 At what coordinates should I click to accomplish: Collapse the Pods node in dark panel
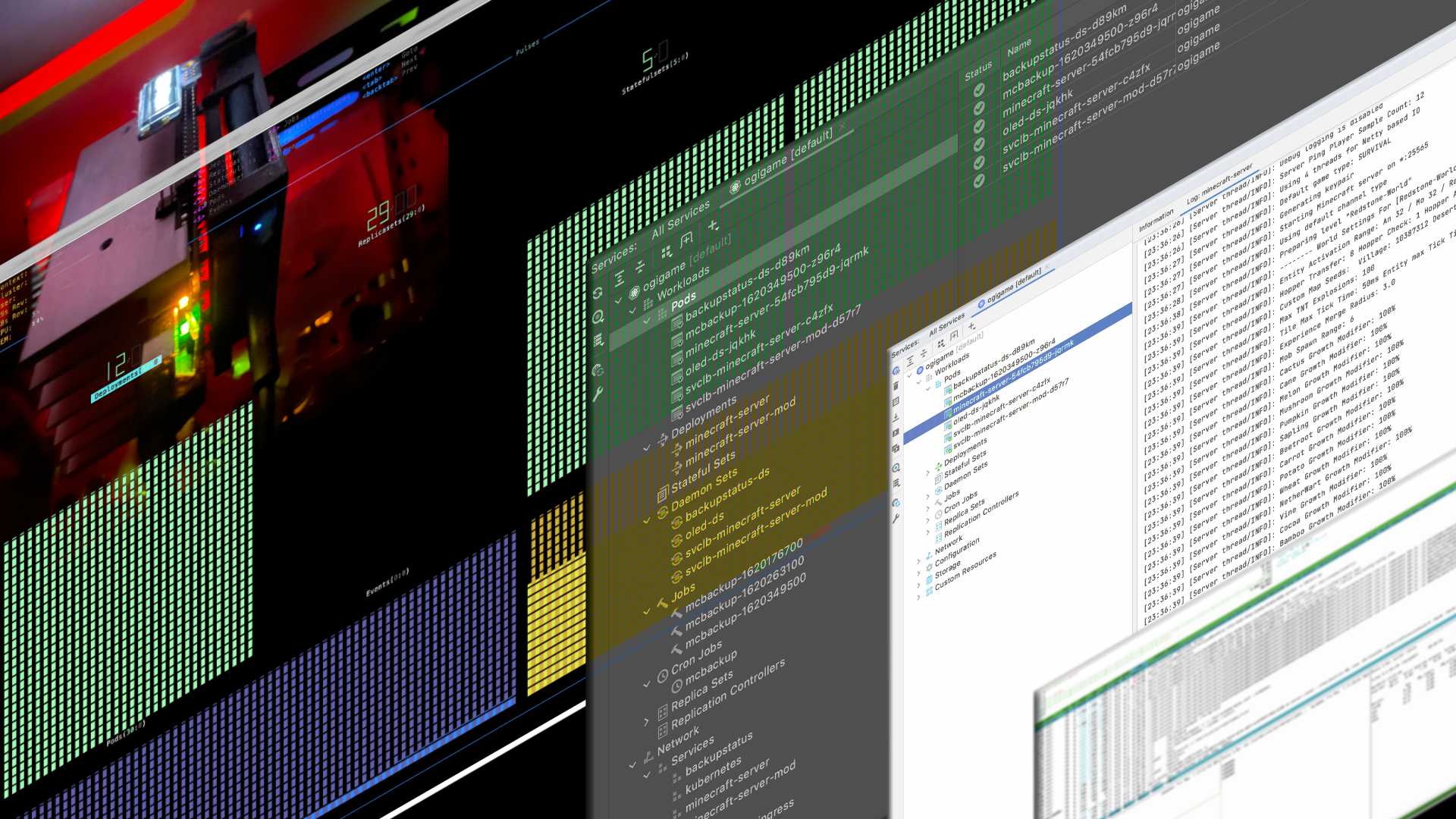pos(647,320)
